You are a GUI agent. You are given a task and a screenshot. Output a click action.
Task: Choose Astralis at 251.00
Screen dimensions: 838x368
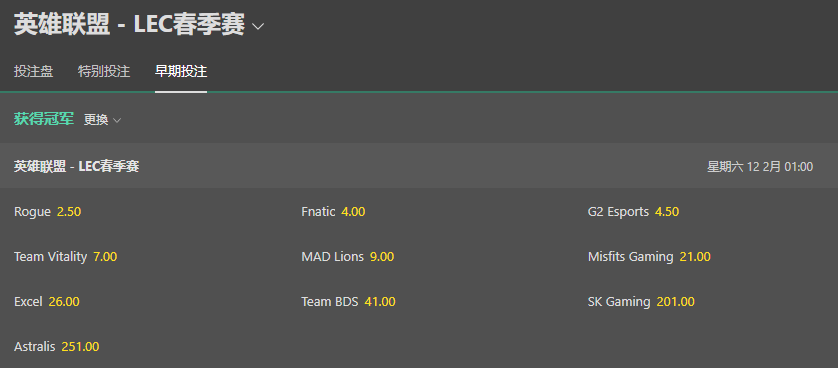click(57, 347)
